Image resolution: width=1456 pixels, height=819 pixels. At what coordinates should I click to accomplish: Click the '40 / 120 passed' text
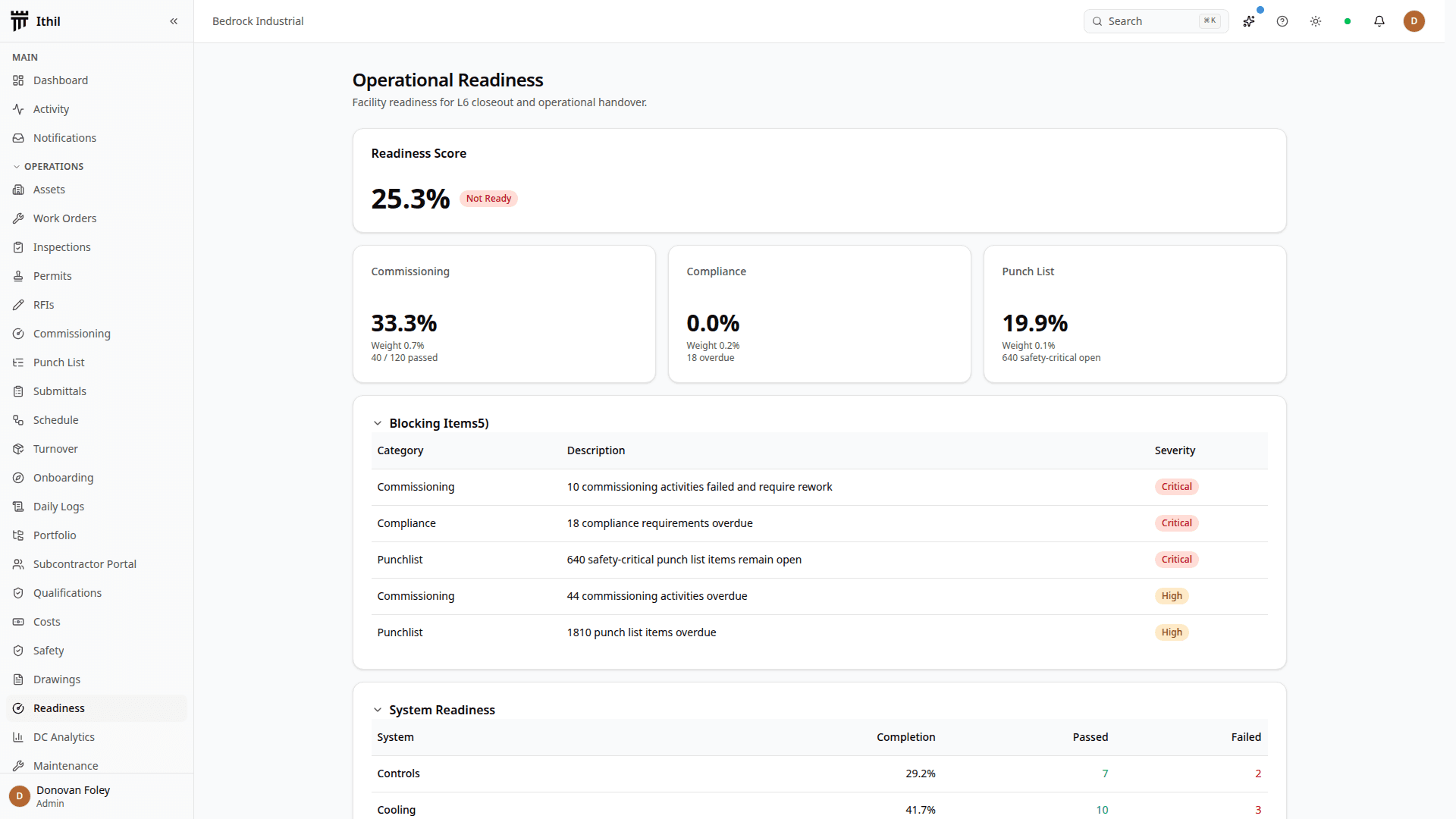[x=404, y=358]
